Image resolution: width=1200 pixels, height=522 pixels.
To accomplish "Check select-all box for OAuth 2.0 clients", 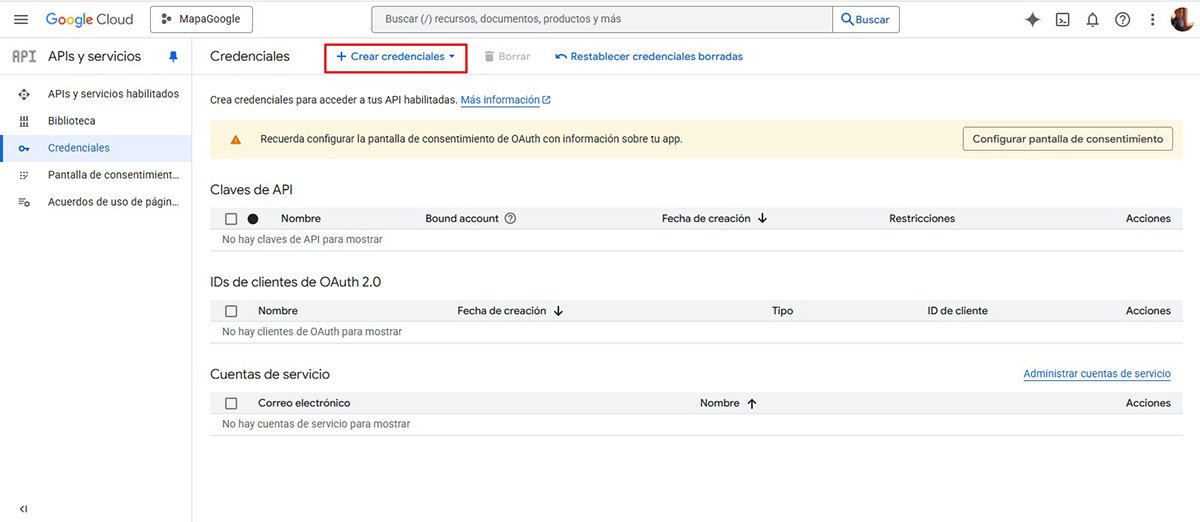I will (231, 311).
